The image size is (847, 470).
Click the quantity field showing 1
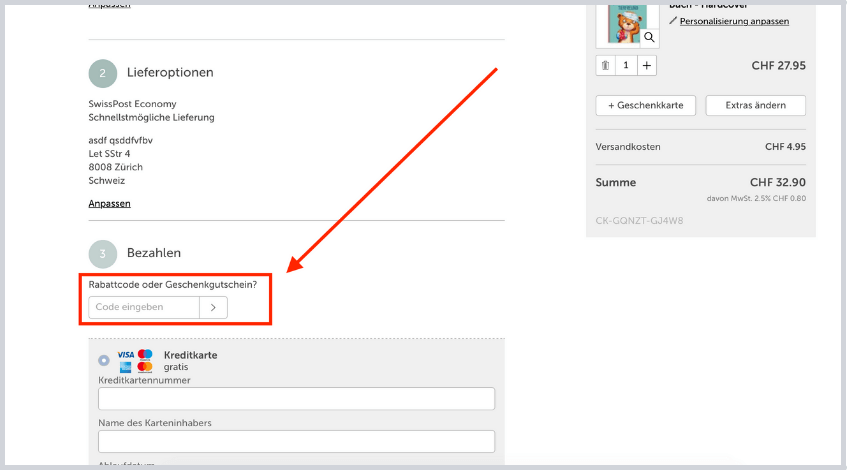(626, 65)
